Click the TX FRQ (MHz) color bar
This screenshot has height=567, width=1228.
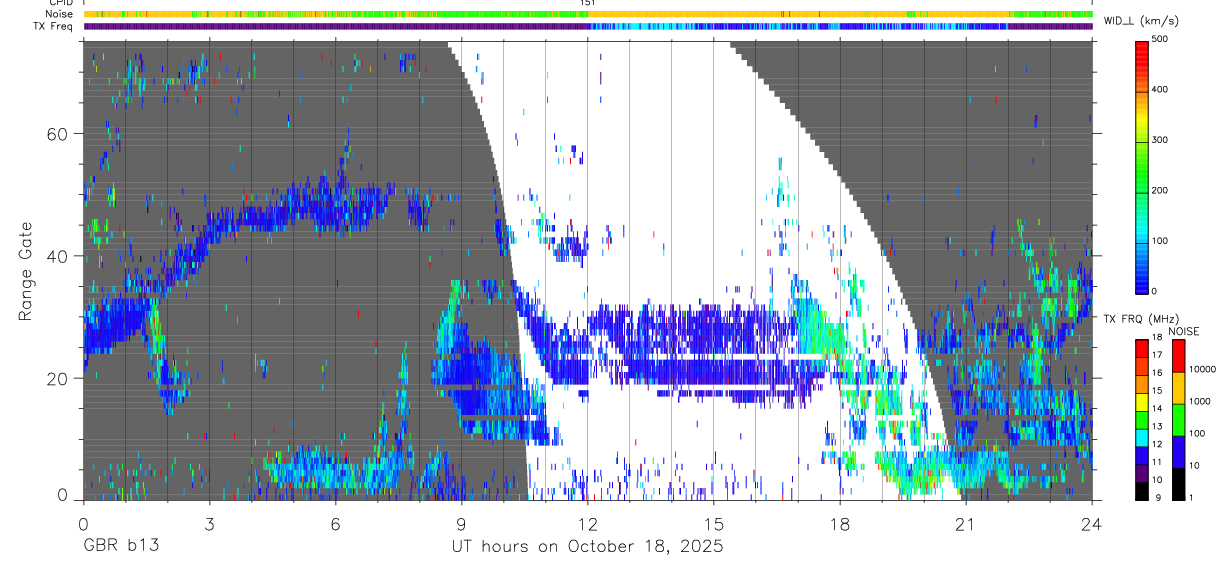click(1142, 419)
